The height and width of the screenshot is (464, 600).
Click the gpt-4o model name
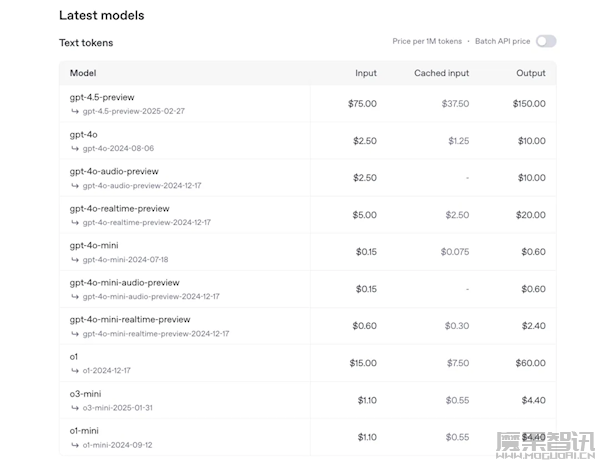pyautogui.click(x=83, y=135)
